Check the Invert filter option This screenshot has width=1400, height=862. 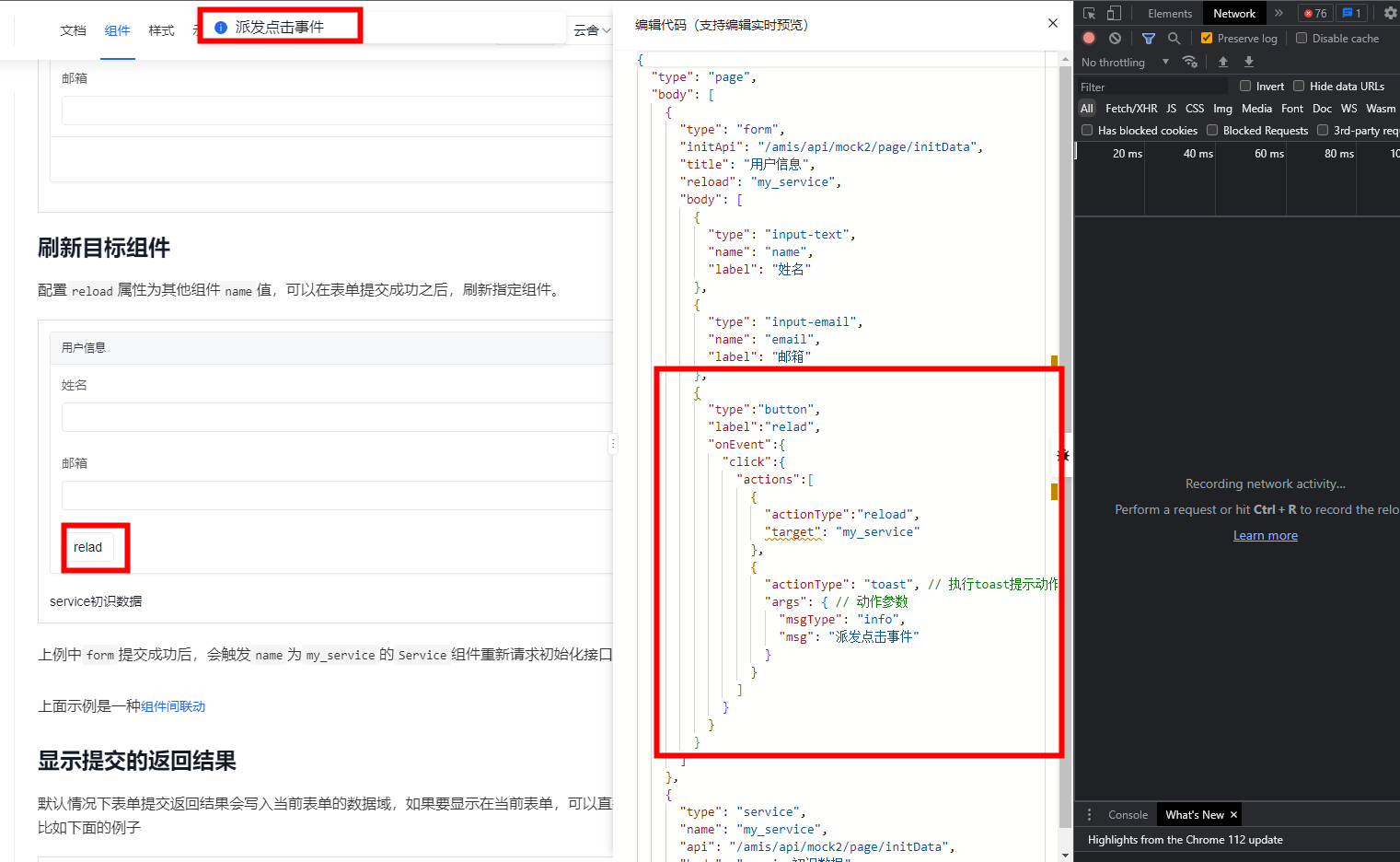pyautogui.click(x=1245, y=86)
